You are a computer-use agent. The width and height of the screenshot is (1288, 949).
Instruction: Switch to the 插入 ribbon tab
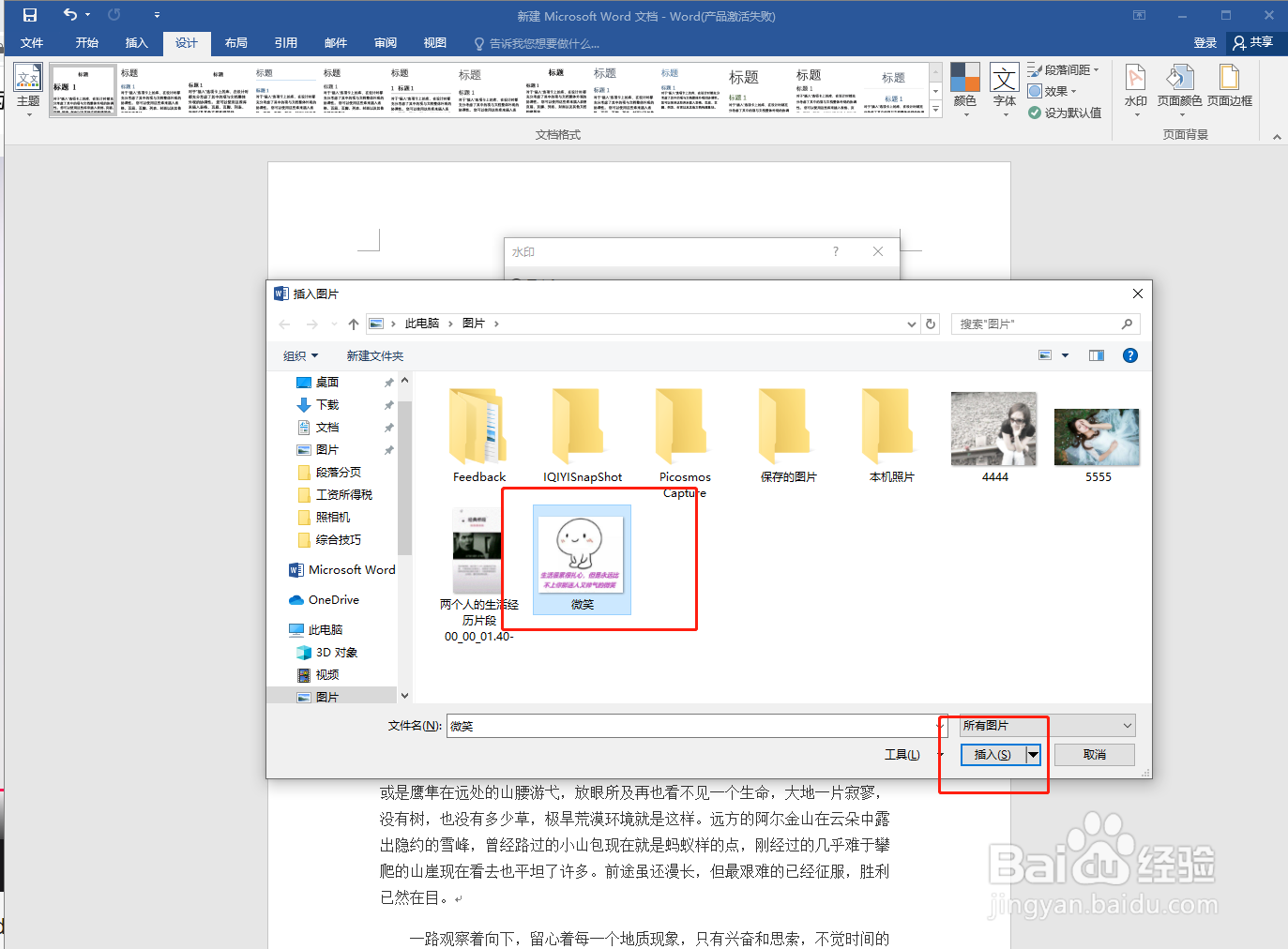pos(137,42)
